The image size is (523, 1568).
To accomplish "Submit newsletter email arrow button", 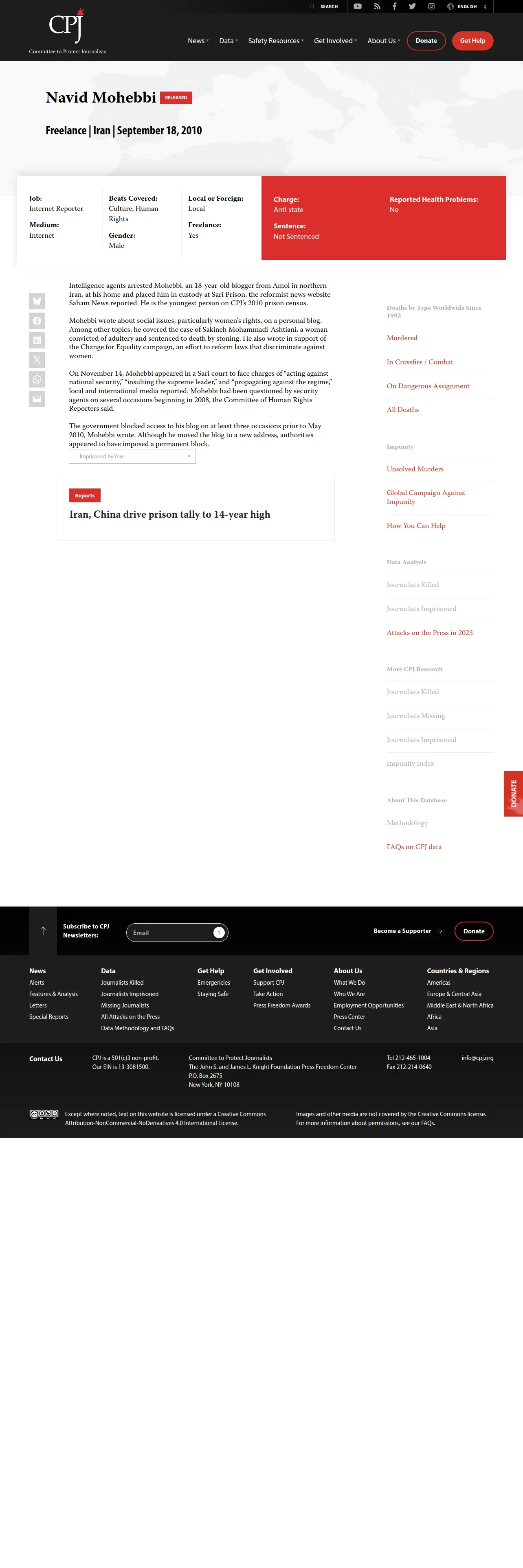I will point(219,933).
